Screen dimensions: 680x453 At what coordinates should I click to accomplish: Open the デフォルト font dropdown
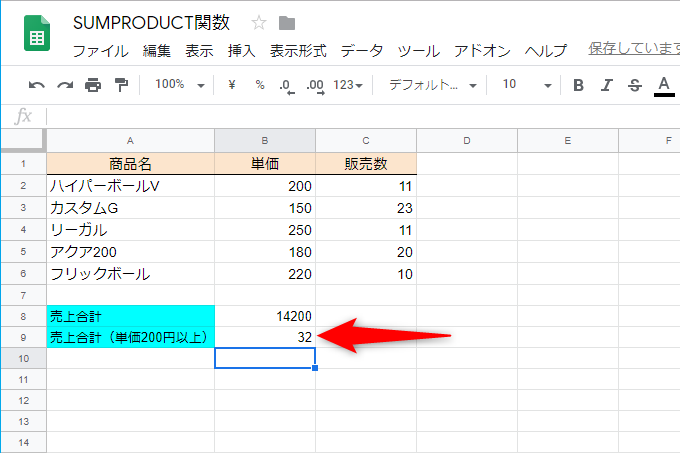[x=432, y=85]
